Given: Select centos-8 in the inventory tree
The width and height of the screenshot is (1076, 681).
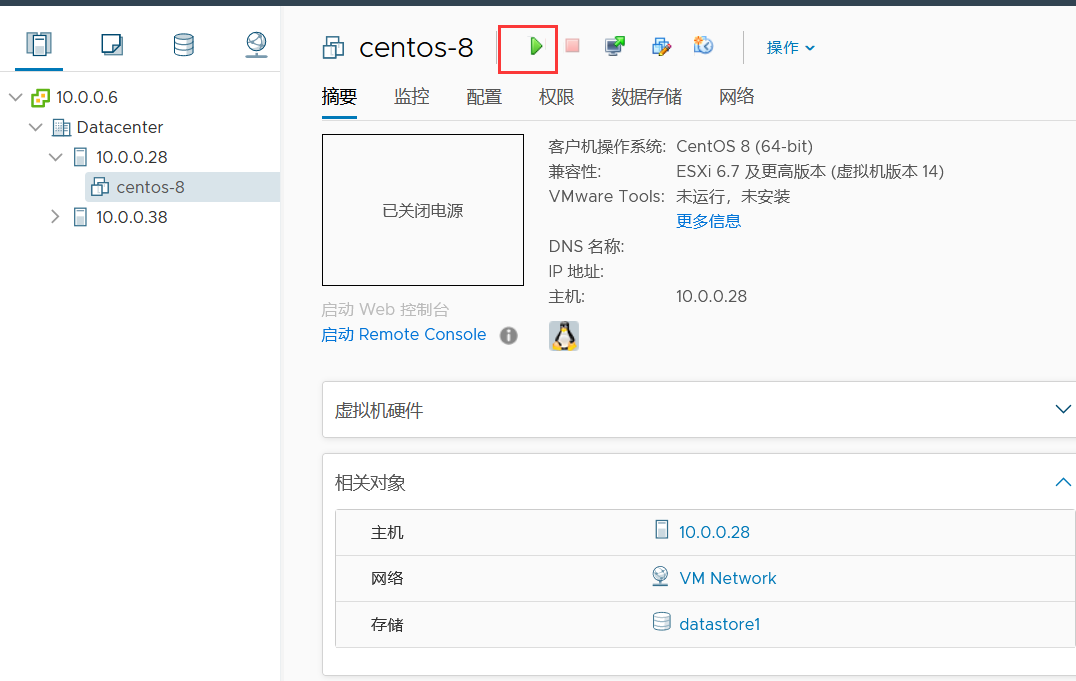Looking at the screenshot, I should point(150,187).
